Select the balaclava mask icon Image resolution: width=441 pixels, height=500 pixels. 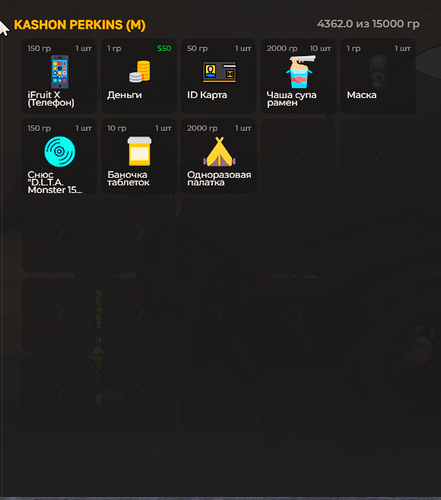(379, 72)
